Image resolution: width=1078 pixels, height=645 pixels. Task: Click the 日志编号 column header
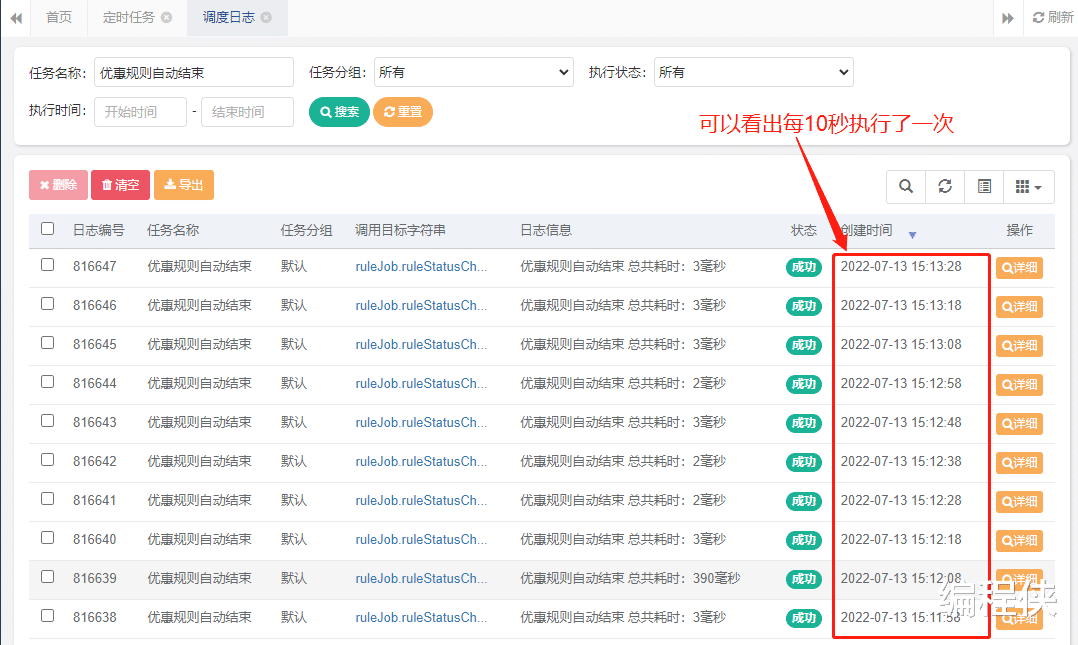click(99, 230)
